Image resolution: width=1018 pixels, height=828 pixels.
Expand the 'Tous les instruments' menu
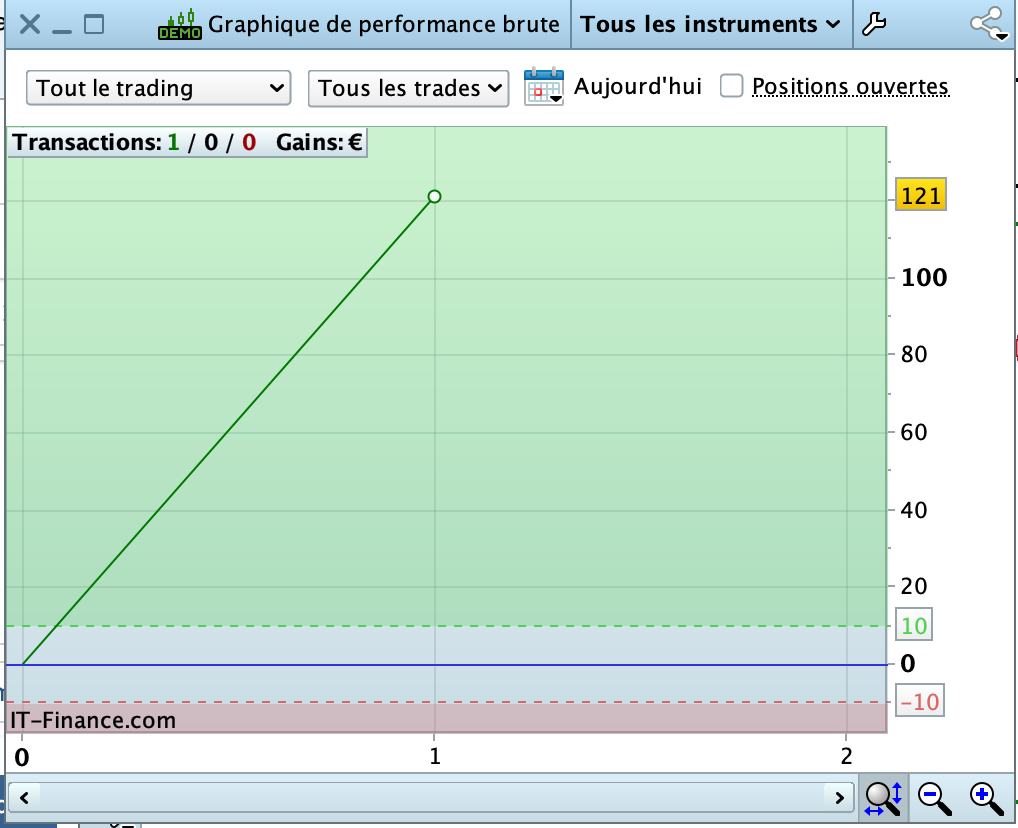(710, 25)
